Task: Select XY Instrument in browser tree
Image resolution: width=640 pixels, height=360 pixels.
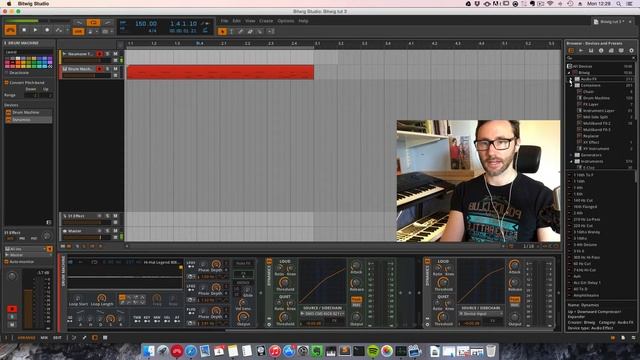Action: pyautogui.click(x=596, y=149)
